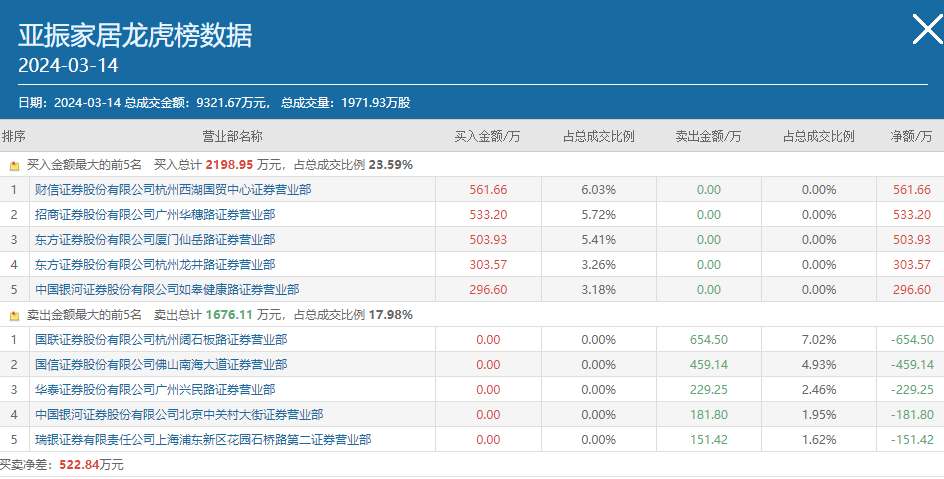The image size is (944, 479).
Task: Open 招商证券广州华穗路证券营业部 link
Action: point(155,215)
